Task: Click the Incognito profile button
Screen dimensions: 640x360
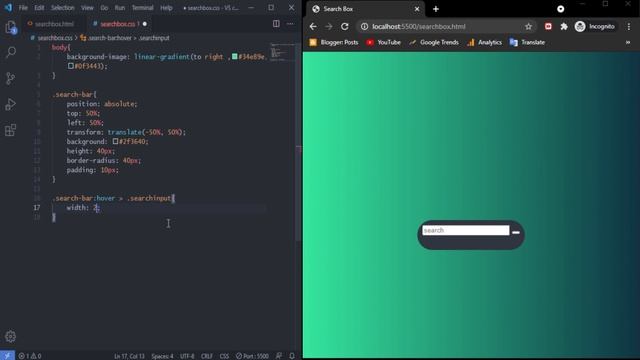Action: click(595, 27)
